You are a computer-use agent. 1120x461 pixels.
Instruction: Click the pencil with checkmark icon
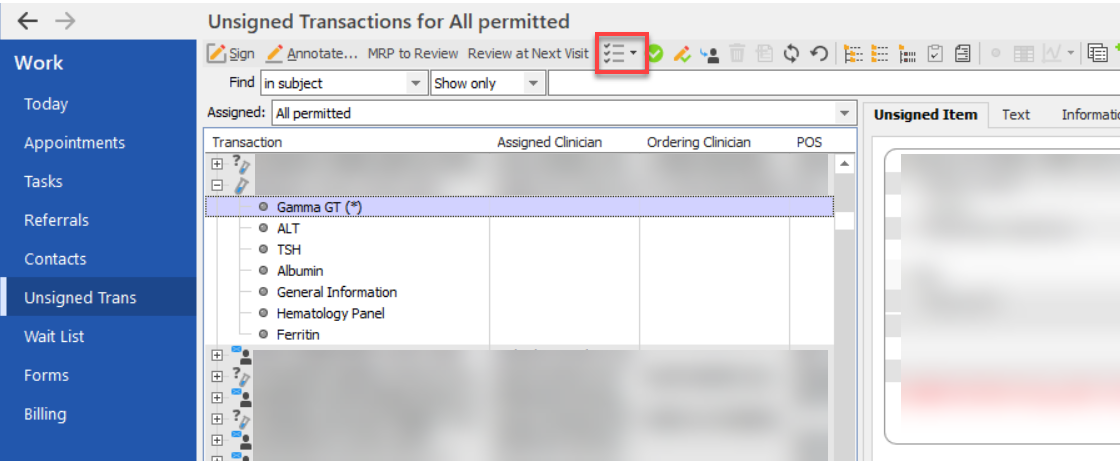(x=683, y=54)
